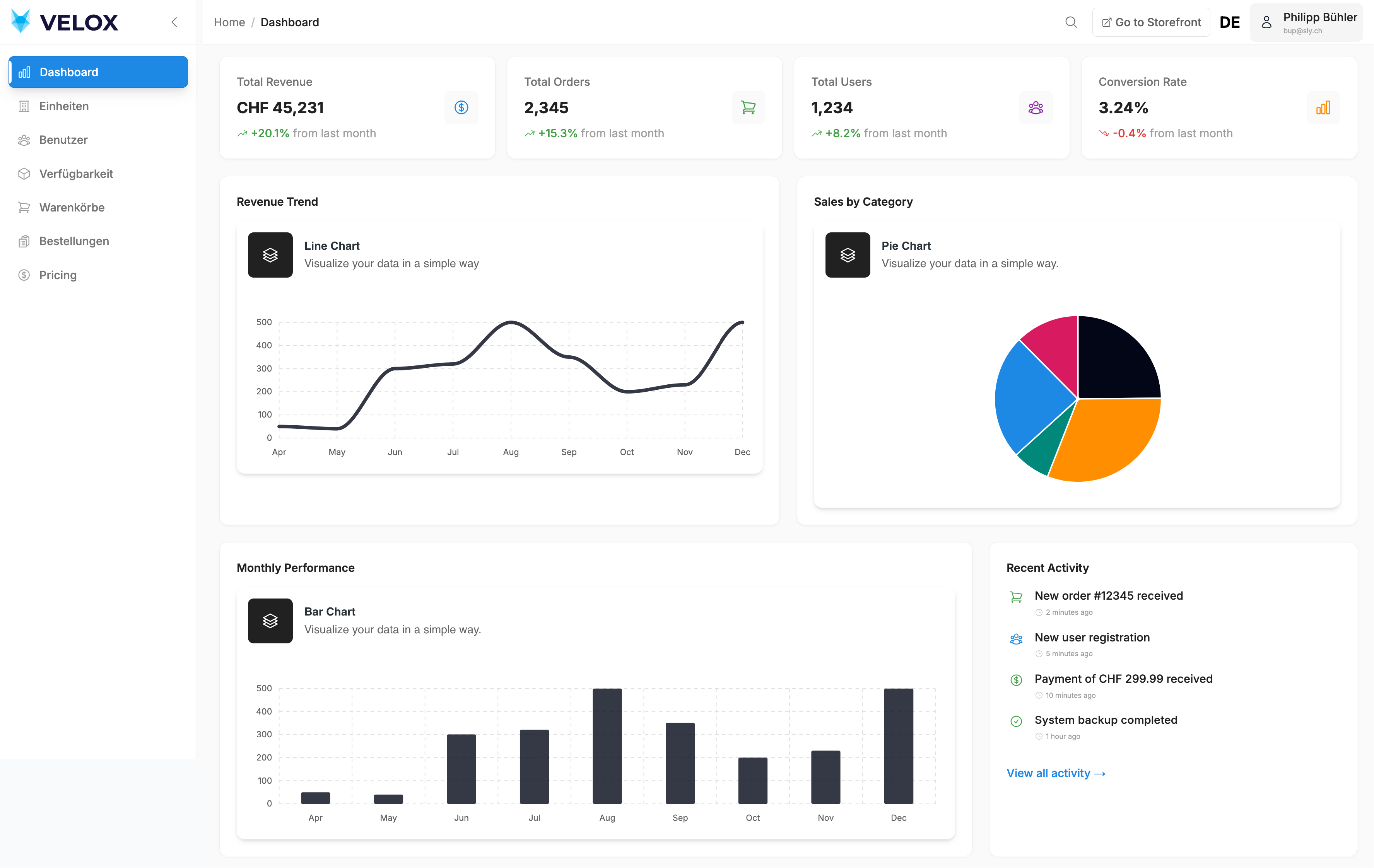
Task: Click the Home breadcrumb link
Action: 229,22
